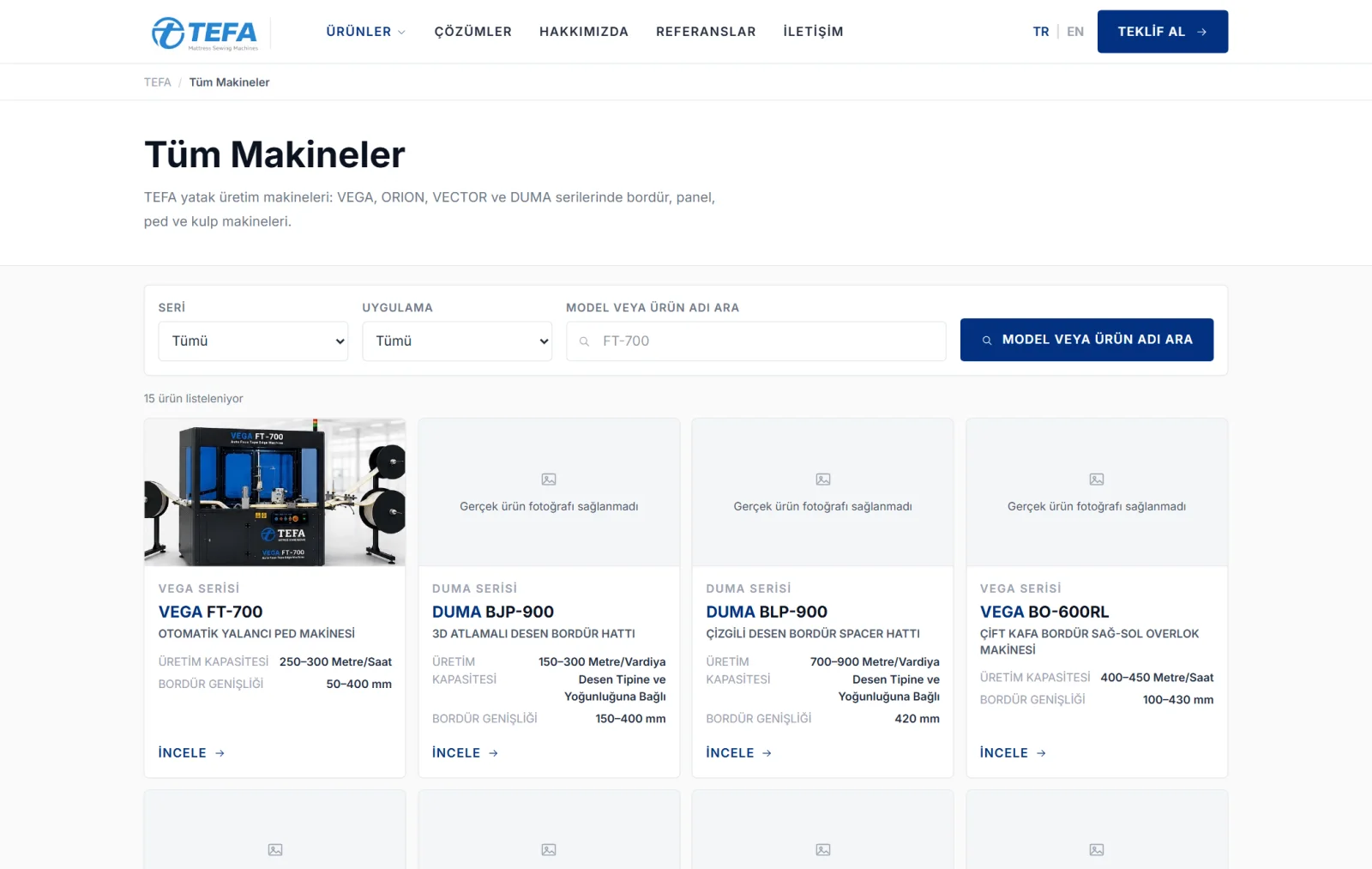Click the '250–300 Metre/Saat' capacity value

[x=335, y=662]
